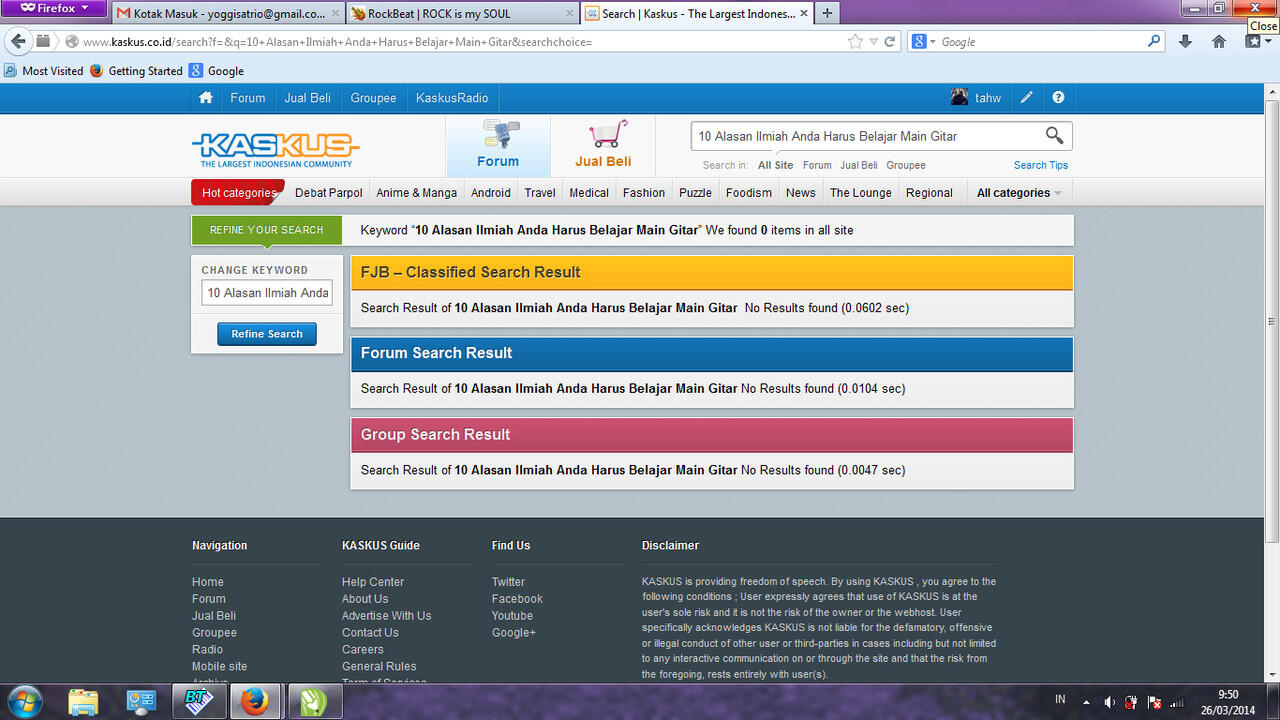This screenshot has height=720, width=1280.
Task: Select All Site search scope
Action: click(775, 165)
